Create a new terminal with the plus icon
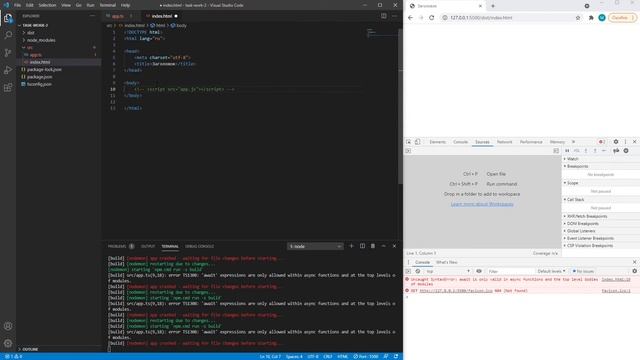 pos(351,246)
